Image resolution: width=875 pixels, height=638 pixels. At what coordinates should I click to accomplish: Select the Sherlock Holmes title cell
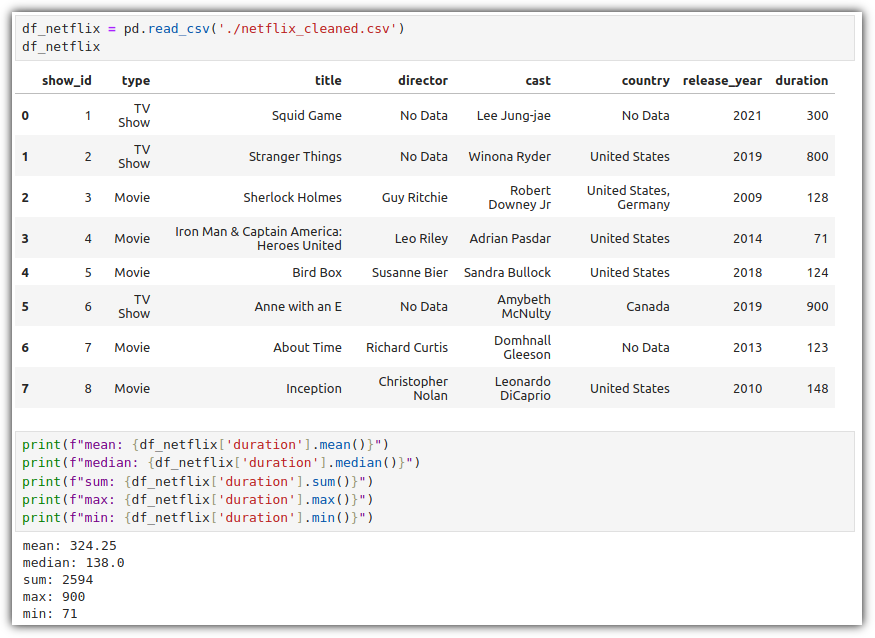pyautogui.click(x=292, y=198)
